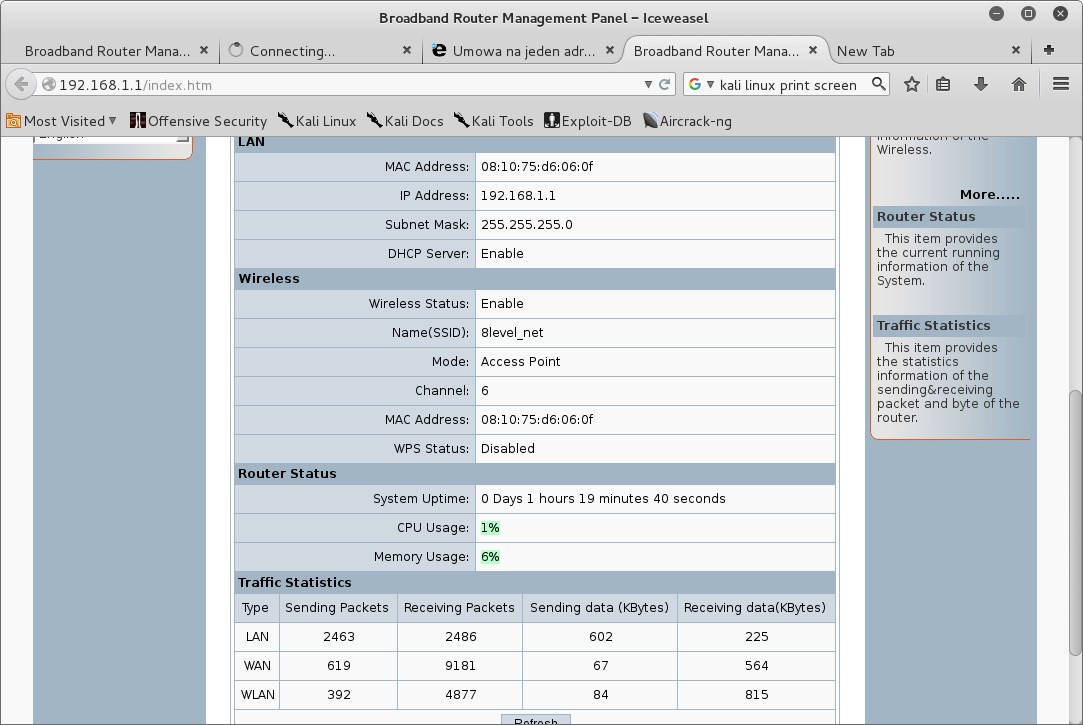Open the URL history dropdown arrow
Screen dimensions: 1083x725
point(648,84)
